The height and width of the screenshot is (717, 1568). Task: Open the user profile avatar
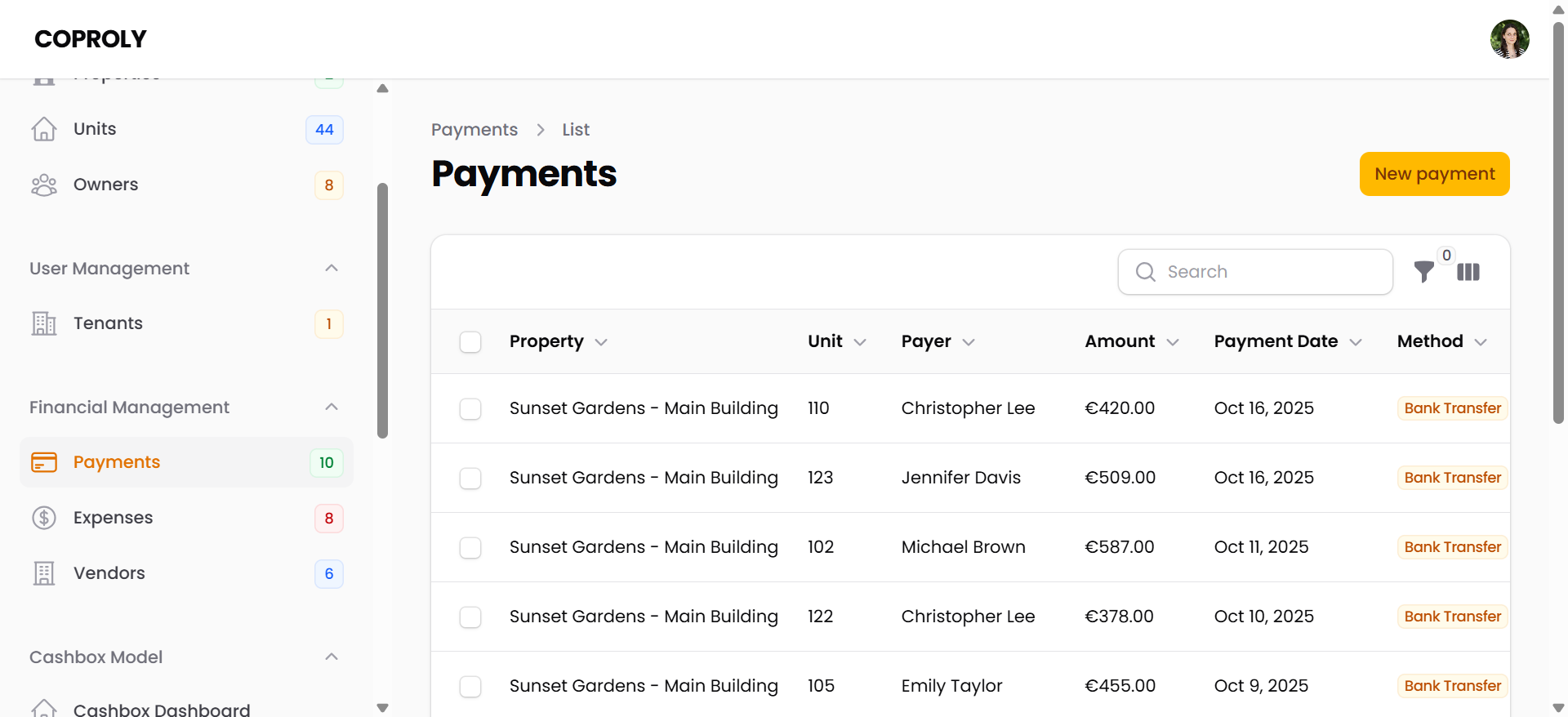pos(1509,39)
